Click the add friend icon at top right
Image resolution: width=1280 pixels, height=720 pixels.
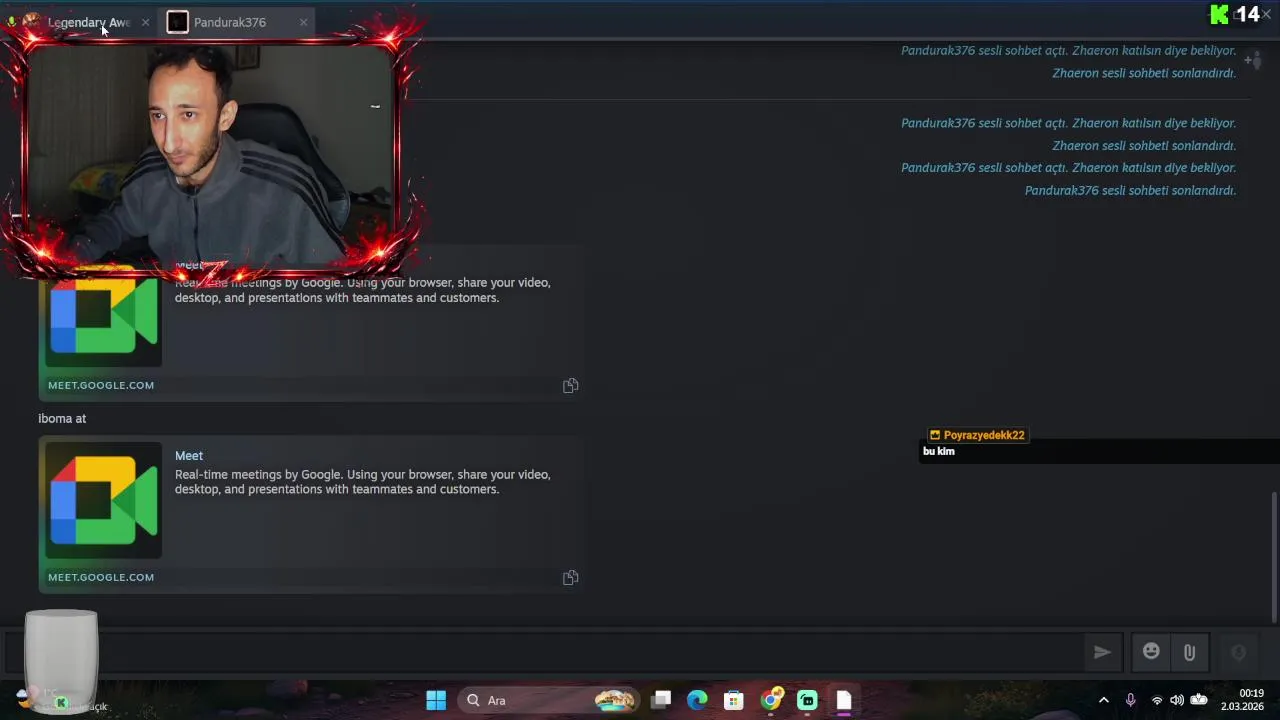point(1253,61)
